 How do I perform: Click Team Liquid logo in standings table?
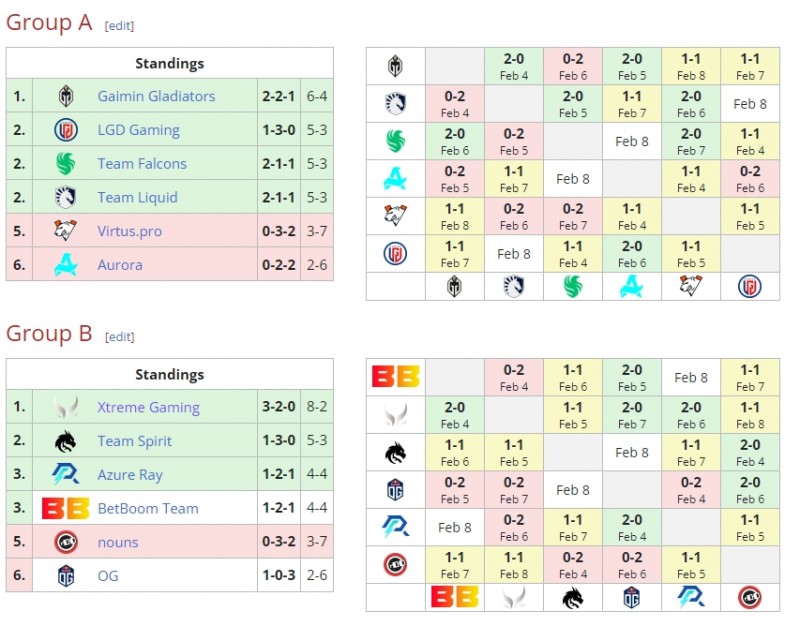click(66, 197)
